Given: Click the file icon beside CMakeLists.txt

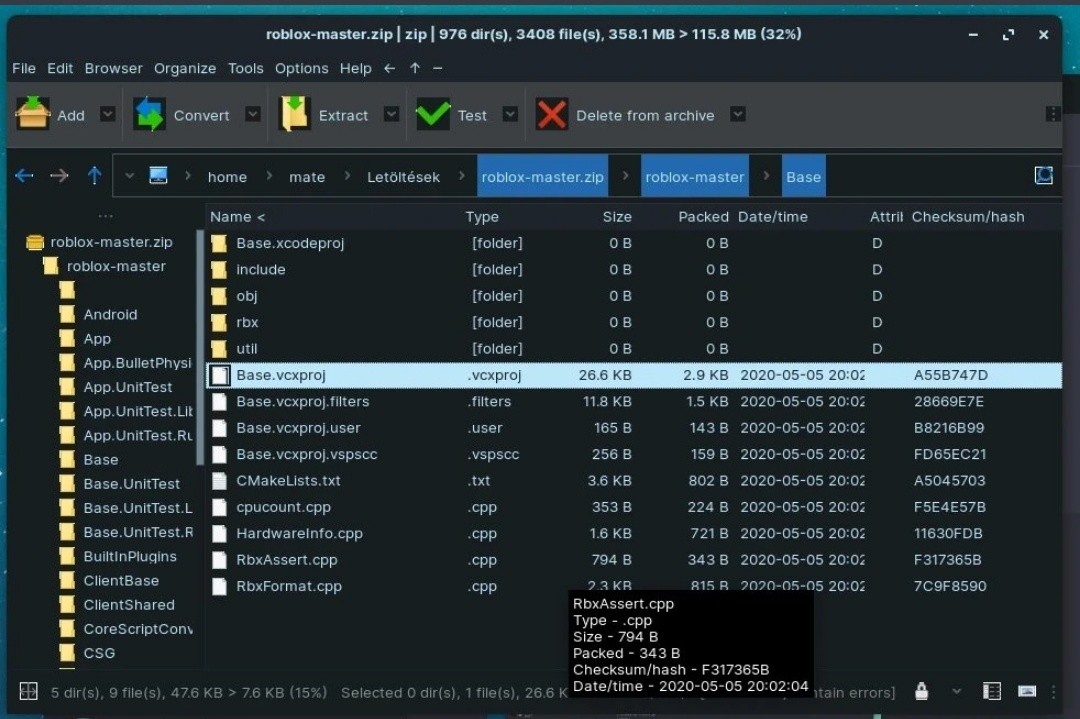Looking at the screenshot, I should tap(219, 481).
